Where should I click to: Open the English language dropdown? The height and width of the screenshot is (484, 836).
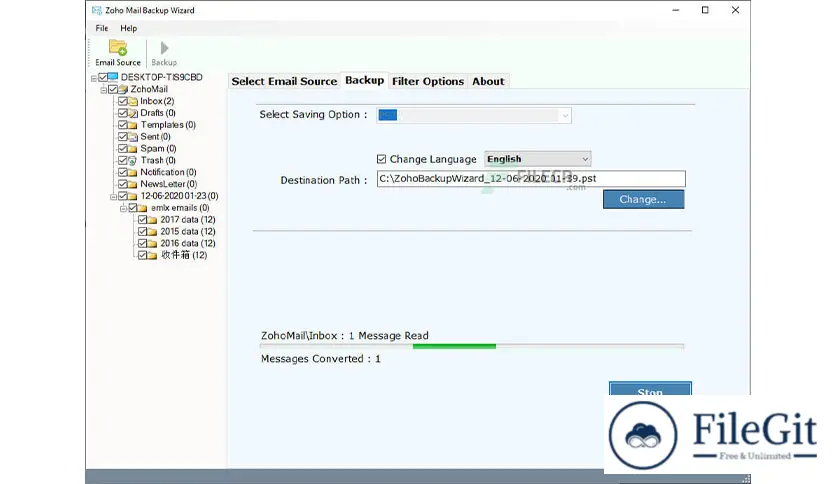click(537, 159)
